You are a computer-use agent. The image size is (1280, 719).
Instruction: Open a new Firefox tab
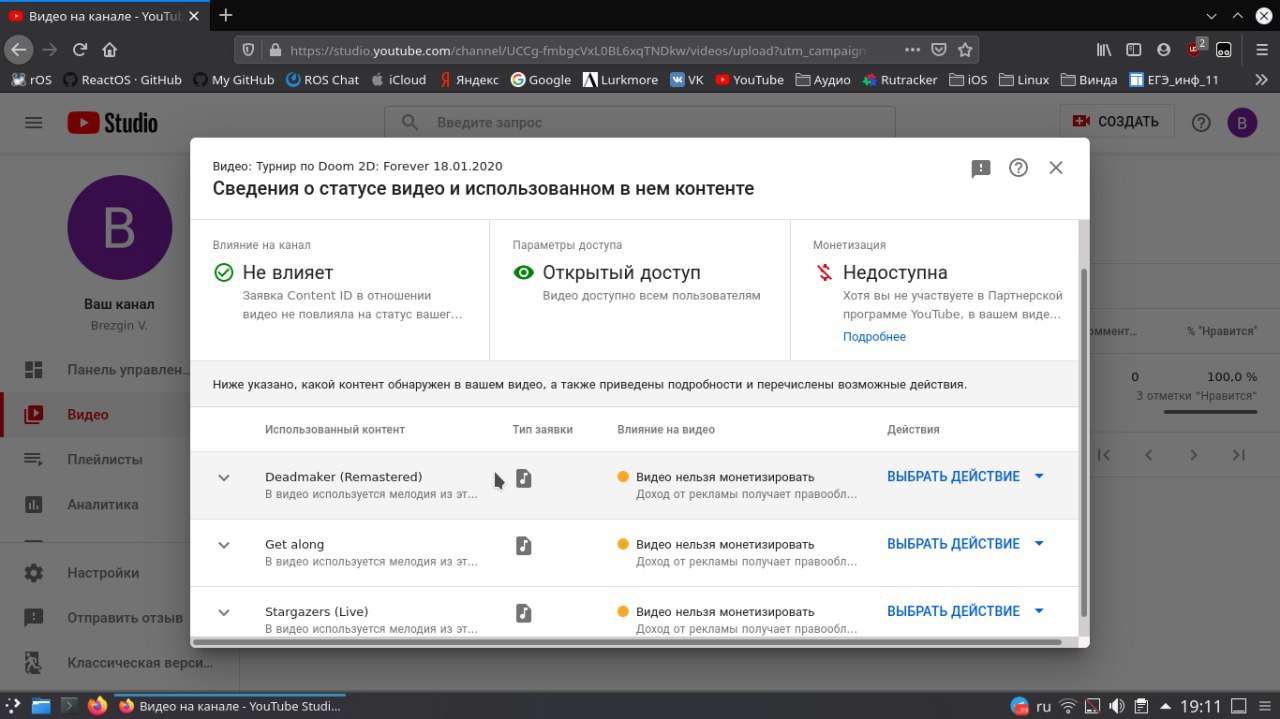pos(226,15)
